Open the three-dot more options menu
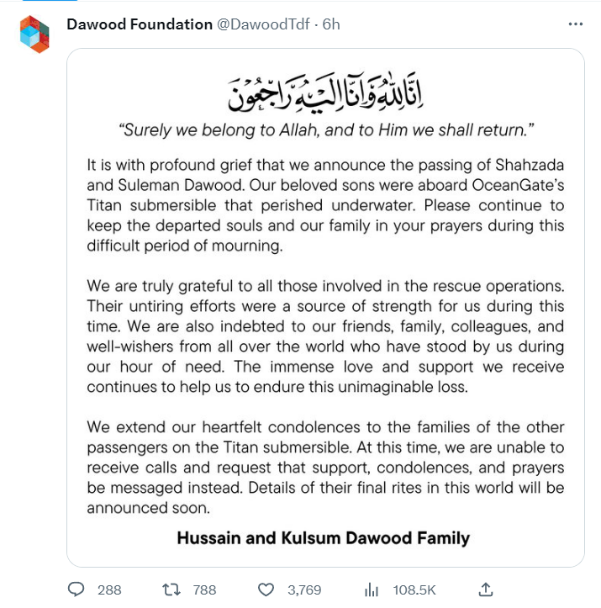 click(x=575, y=24)
